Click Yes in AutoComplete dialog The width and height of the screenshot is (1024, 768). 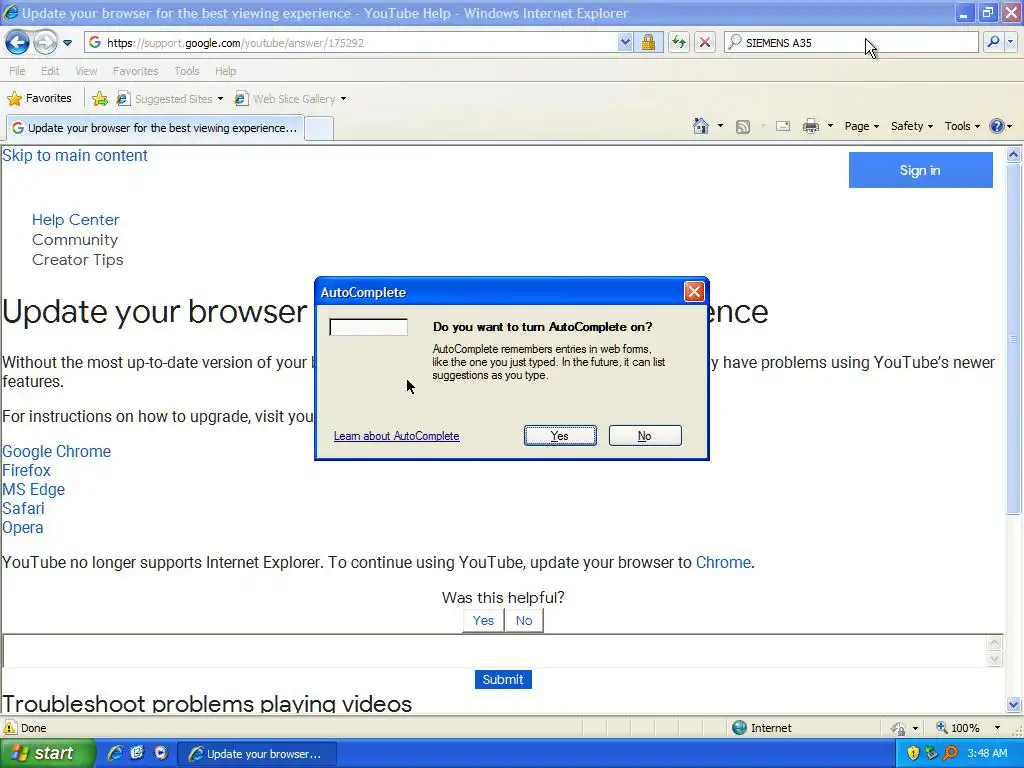click(x=560, y=436)
